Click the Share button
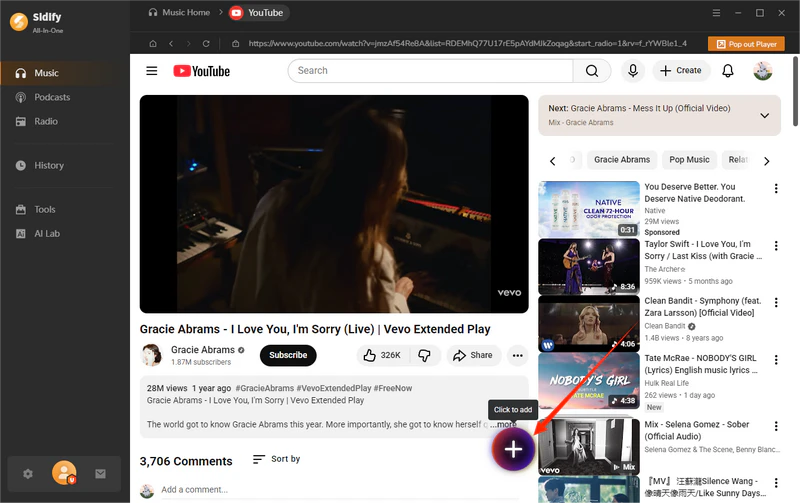The image size is (800, 503). click(x=473, y=355)
